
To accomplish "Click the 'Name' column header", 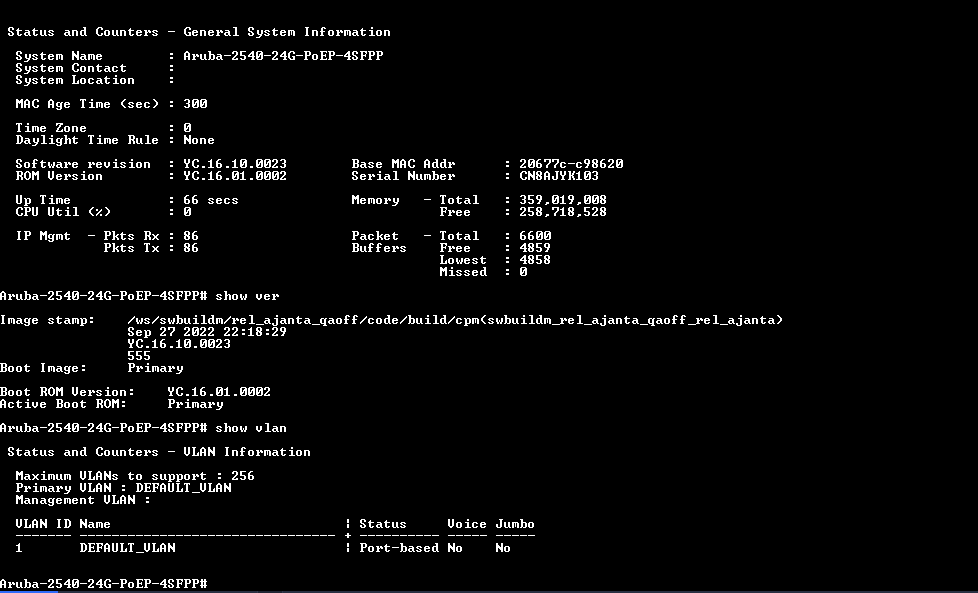I will pyautogui.click(x=95, y=524).
